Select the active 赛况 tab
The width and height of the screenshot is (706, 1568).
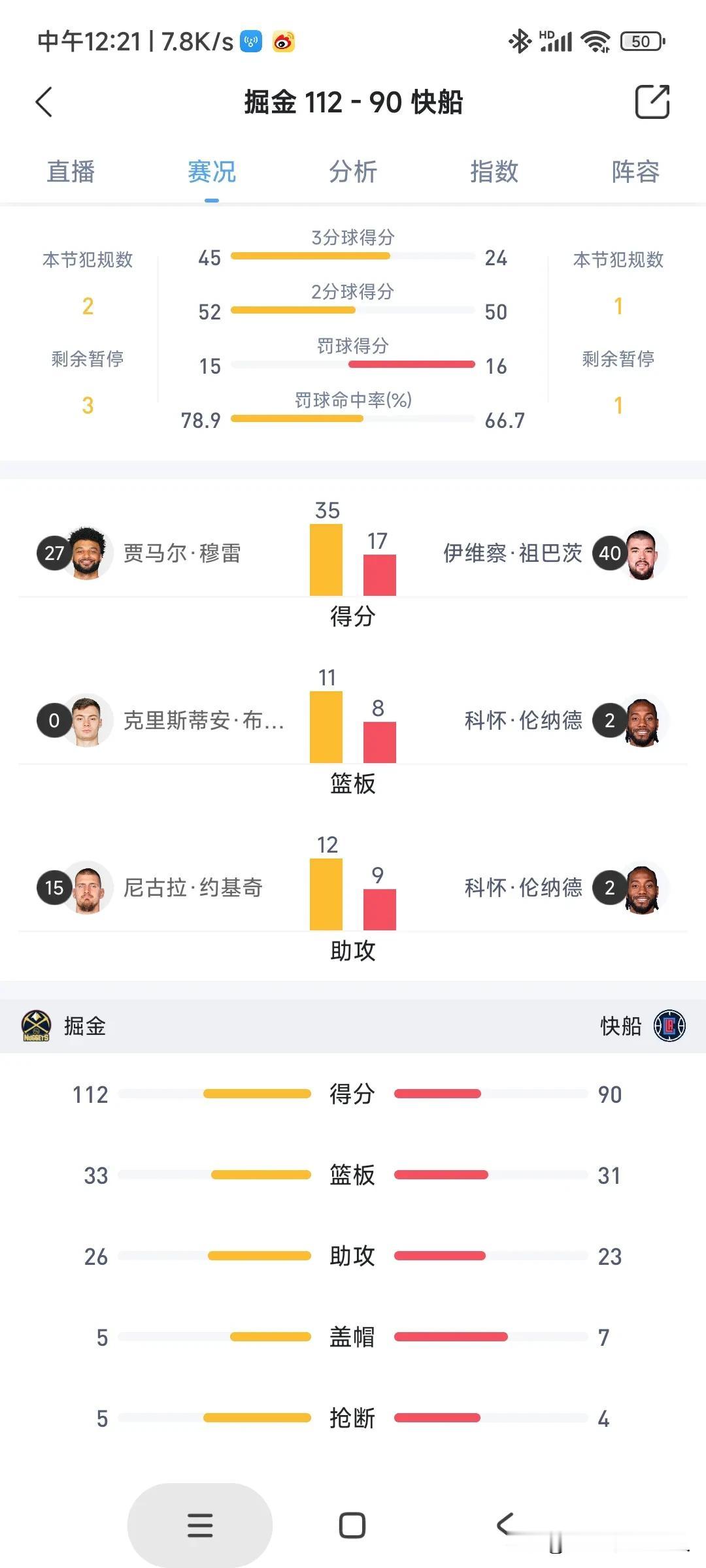(x=212, y=172)
